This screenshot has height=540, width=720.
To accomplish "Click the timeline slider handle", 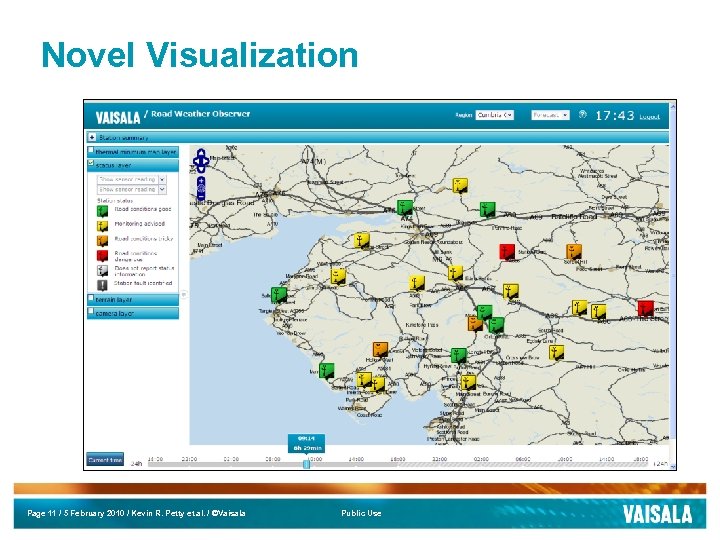I will (x=306, y=464).
